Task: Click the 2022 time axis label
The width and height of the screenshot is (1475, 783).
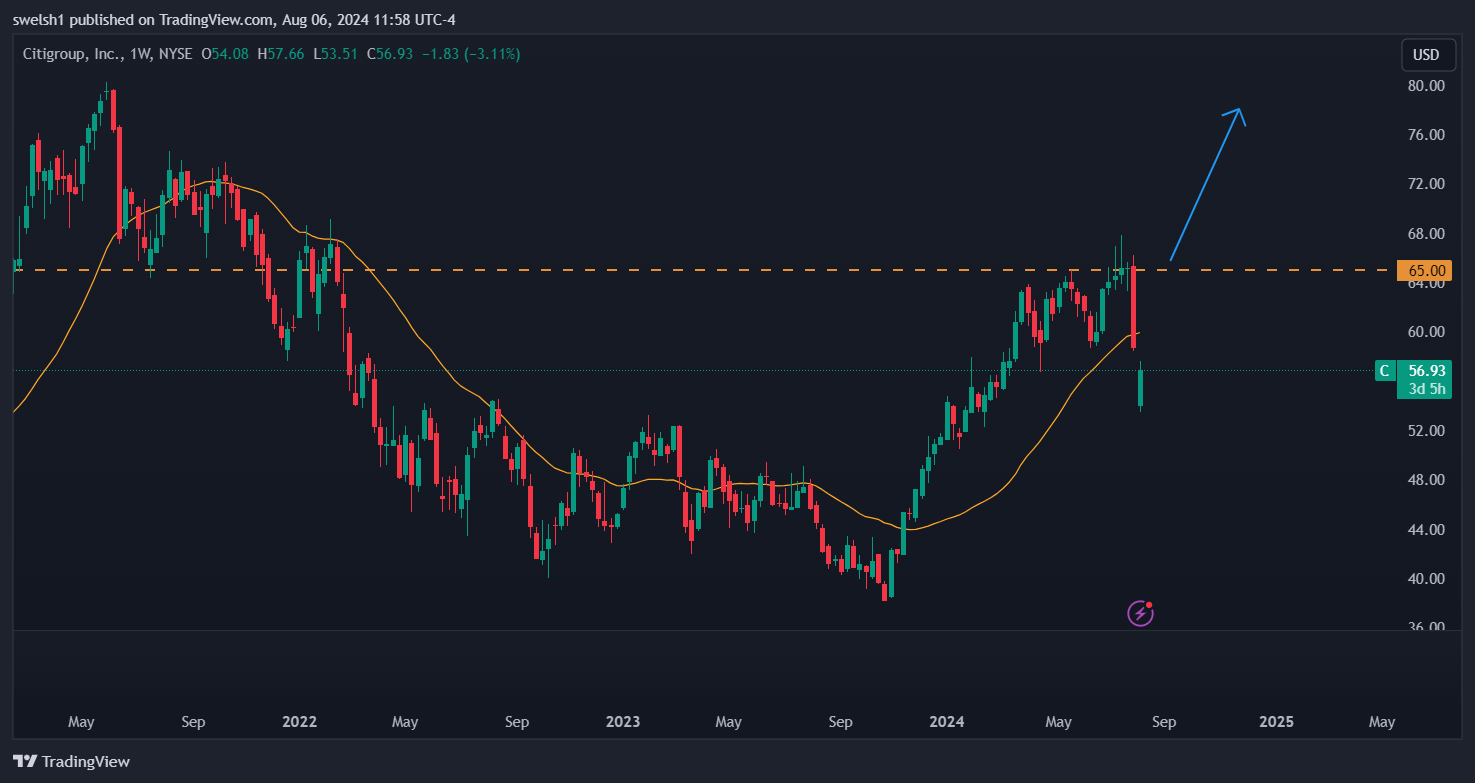Action: point(299,722)
